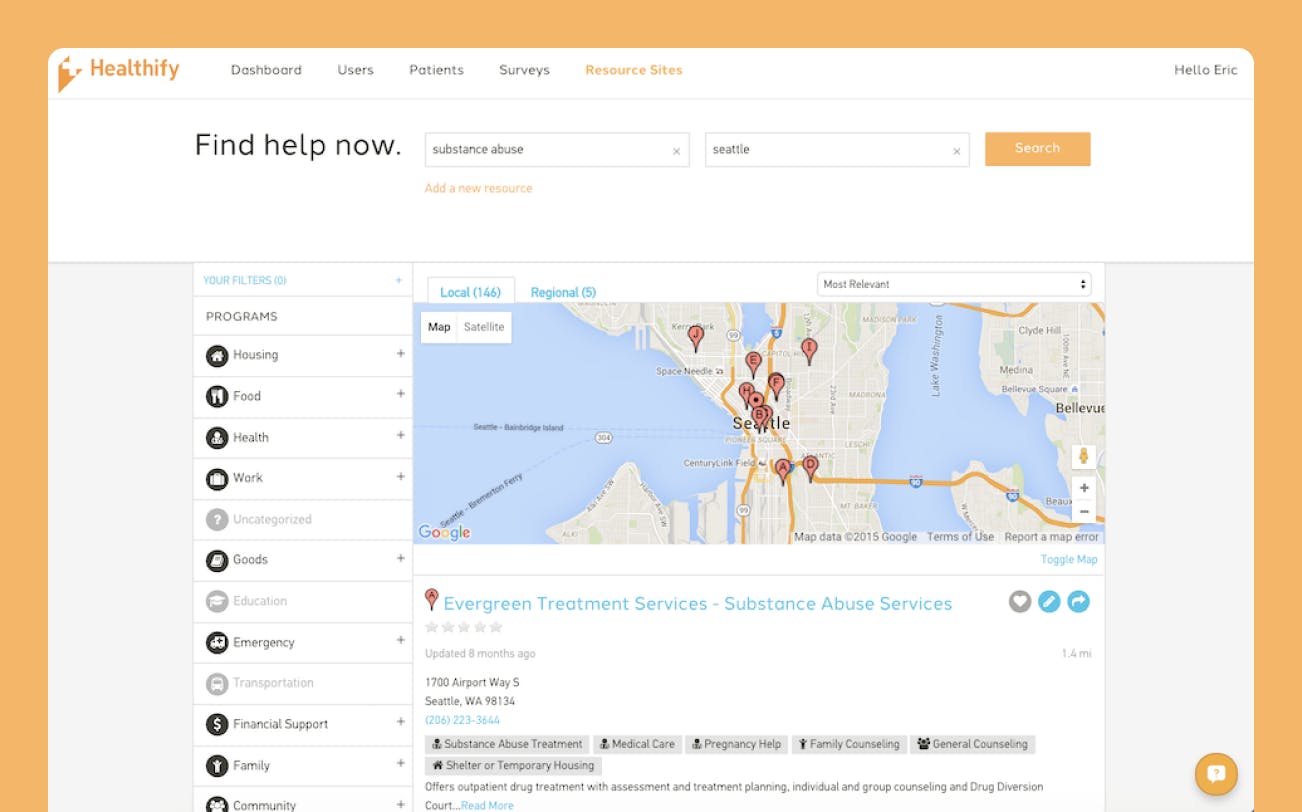
Task: Click the Health category icon
Action: click(x=217, y=437)
